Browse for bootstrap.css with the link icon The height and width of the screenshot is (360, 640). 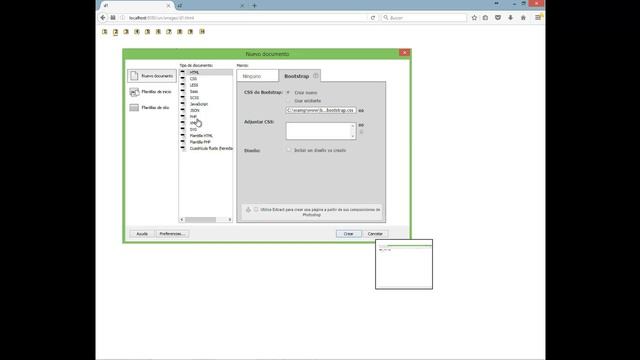click(x=361, y=110)
